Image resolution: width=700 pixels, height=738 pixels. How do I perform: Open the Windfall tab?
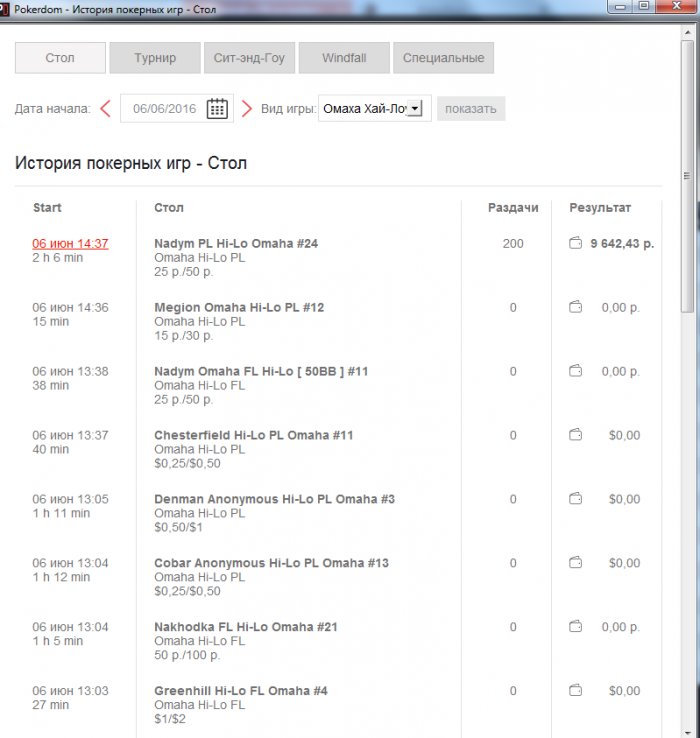point(344,58)
